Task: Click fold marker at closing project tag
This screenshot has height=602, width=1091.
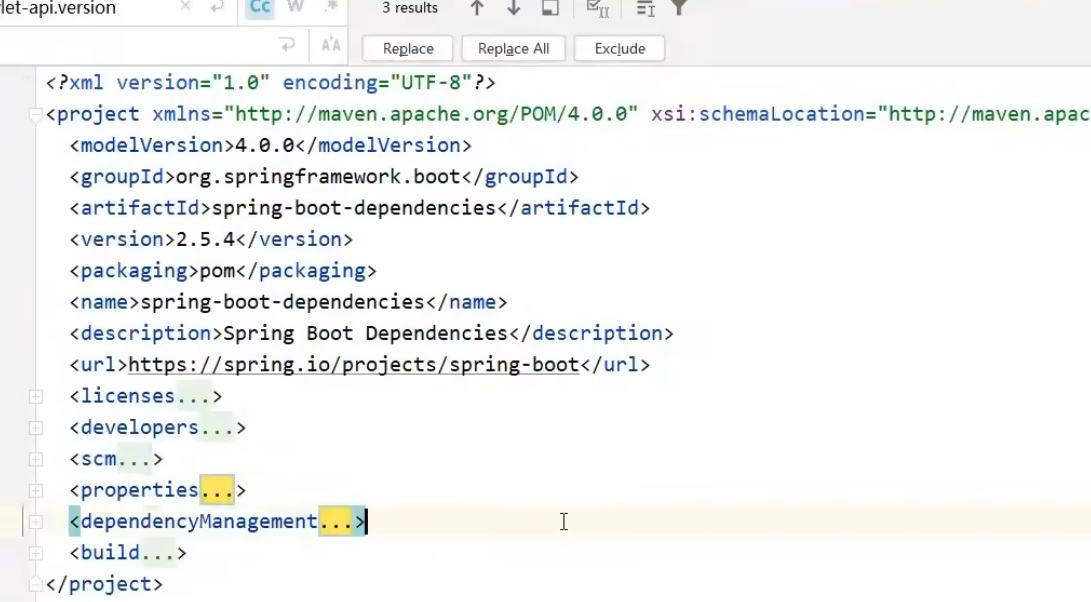Action: coord(35,584)
